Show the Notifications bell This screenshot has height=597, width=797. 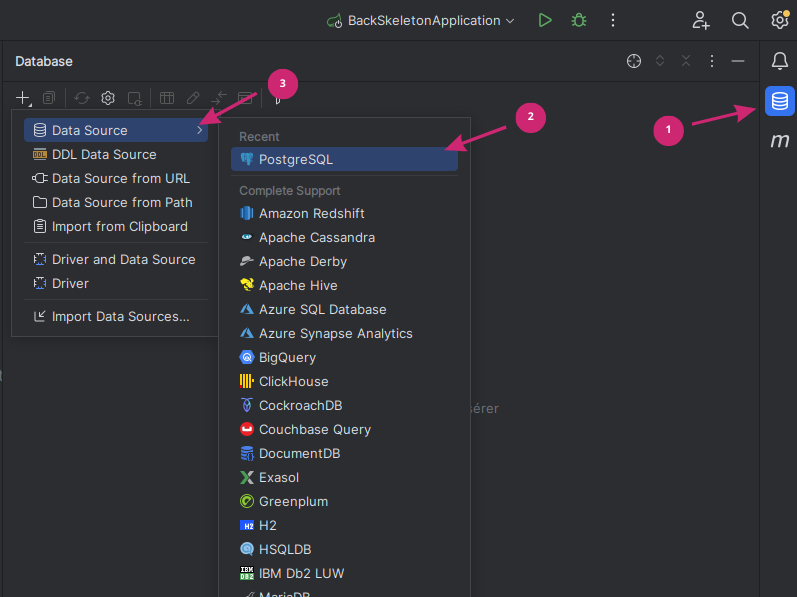pos(779,61)
